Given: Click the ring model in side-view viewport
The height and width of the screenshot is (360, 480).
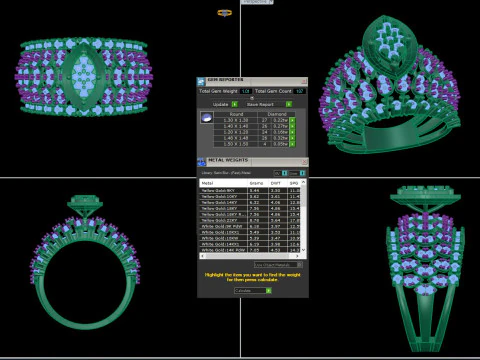Looking at the screenshot, I should tap(425, 268).
